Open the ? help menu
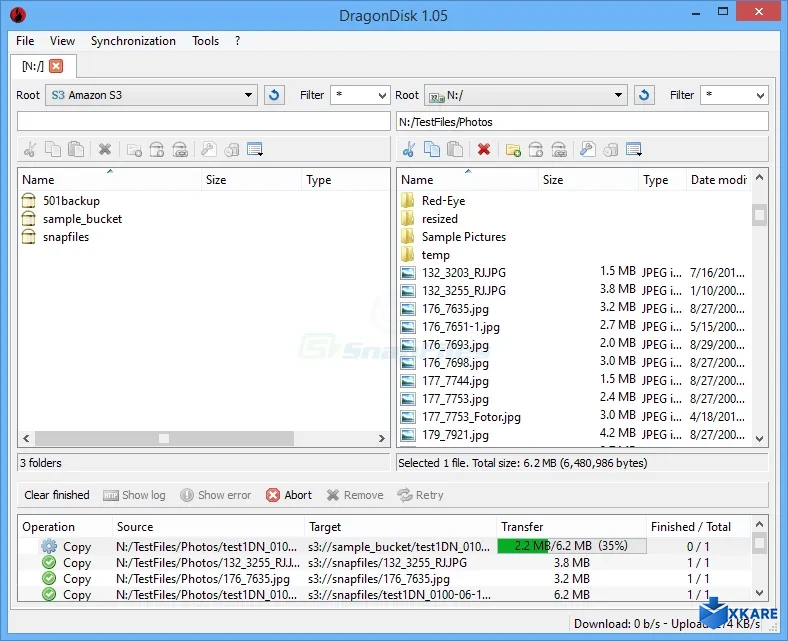Screen dimensions: 788x641 pos(237,41)
